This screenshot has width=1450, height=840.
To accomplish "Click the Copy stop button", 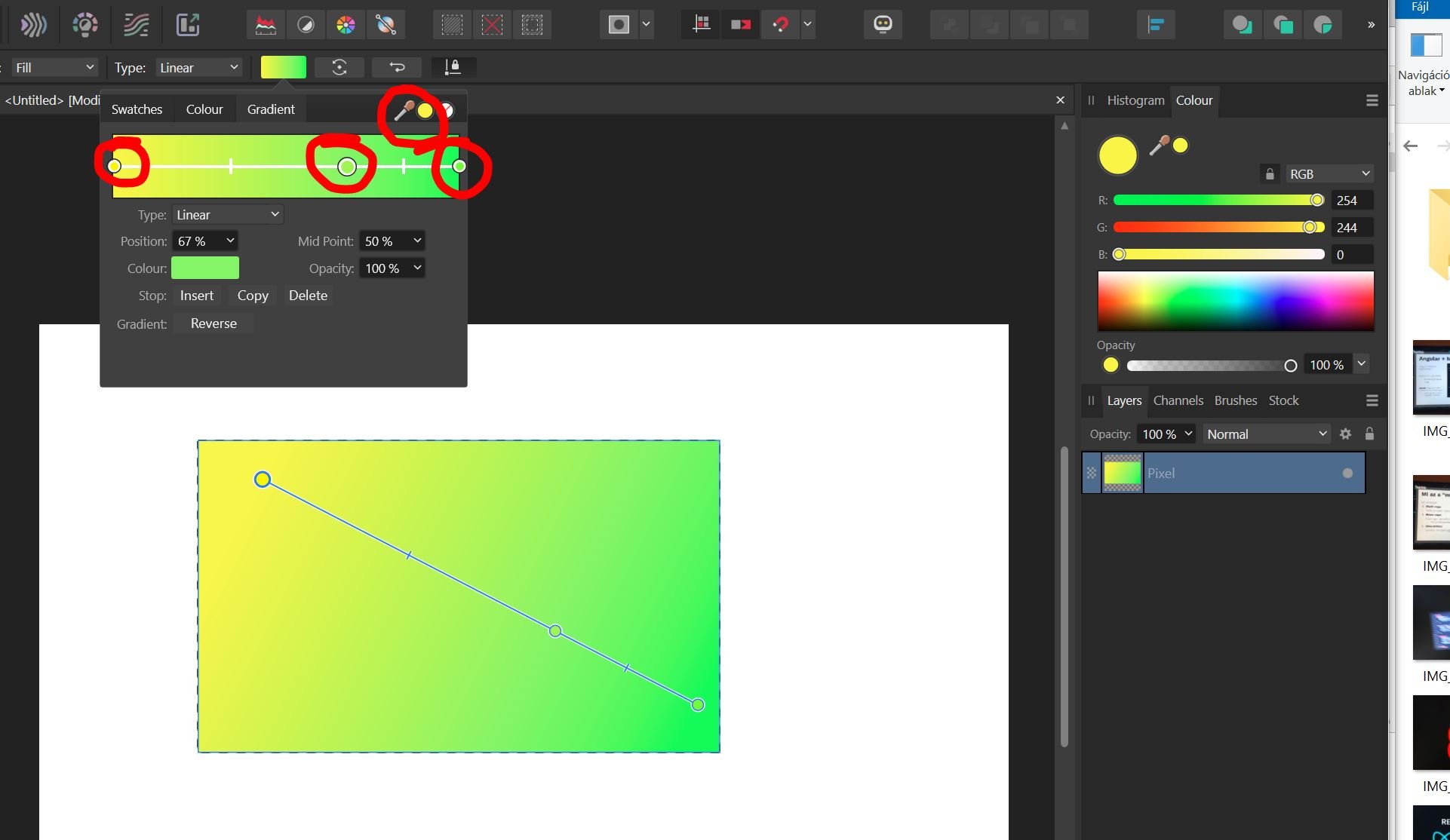I will (x=253, y=296).
